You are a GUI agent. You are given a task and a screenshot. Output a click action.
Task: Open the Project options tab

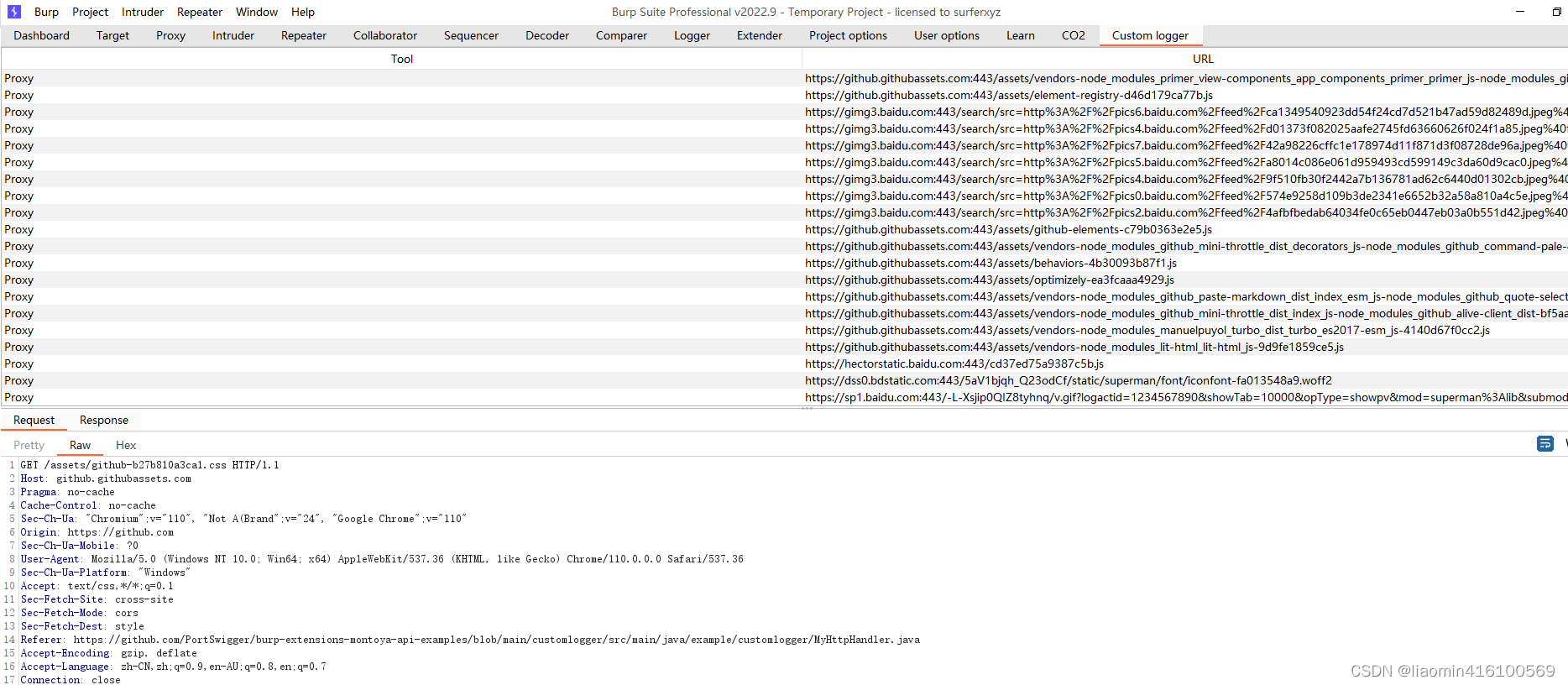(x=848, y=35)
